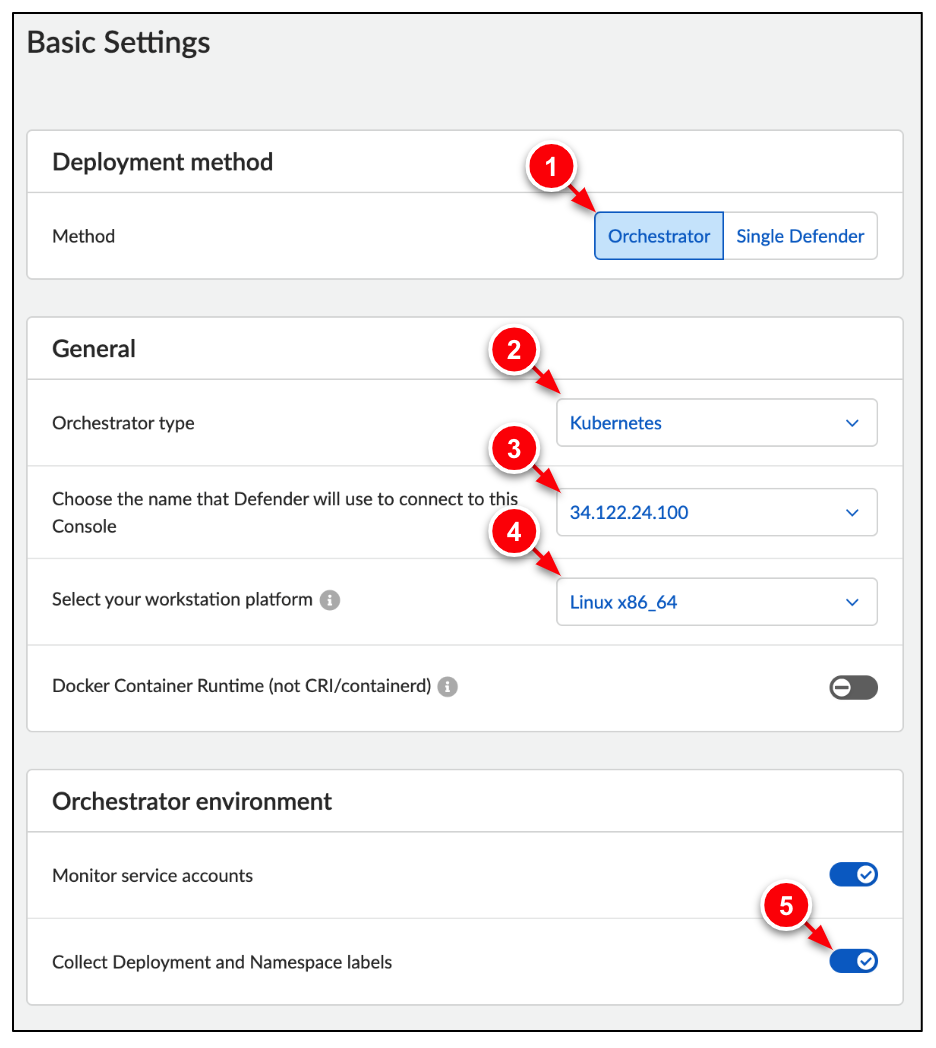Disable the Monitor service accounts toggle

click(853, 873)
